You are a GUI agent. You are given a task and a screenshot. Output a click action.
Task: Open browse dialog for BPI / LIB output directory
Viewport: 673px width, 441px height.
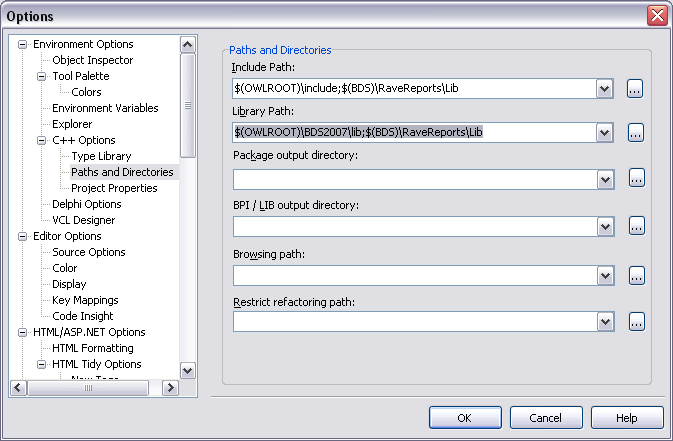(x=637, y=226)
